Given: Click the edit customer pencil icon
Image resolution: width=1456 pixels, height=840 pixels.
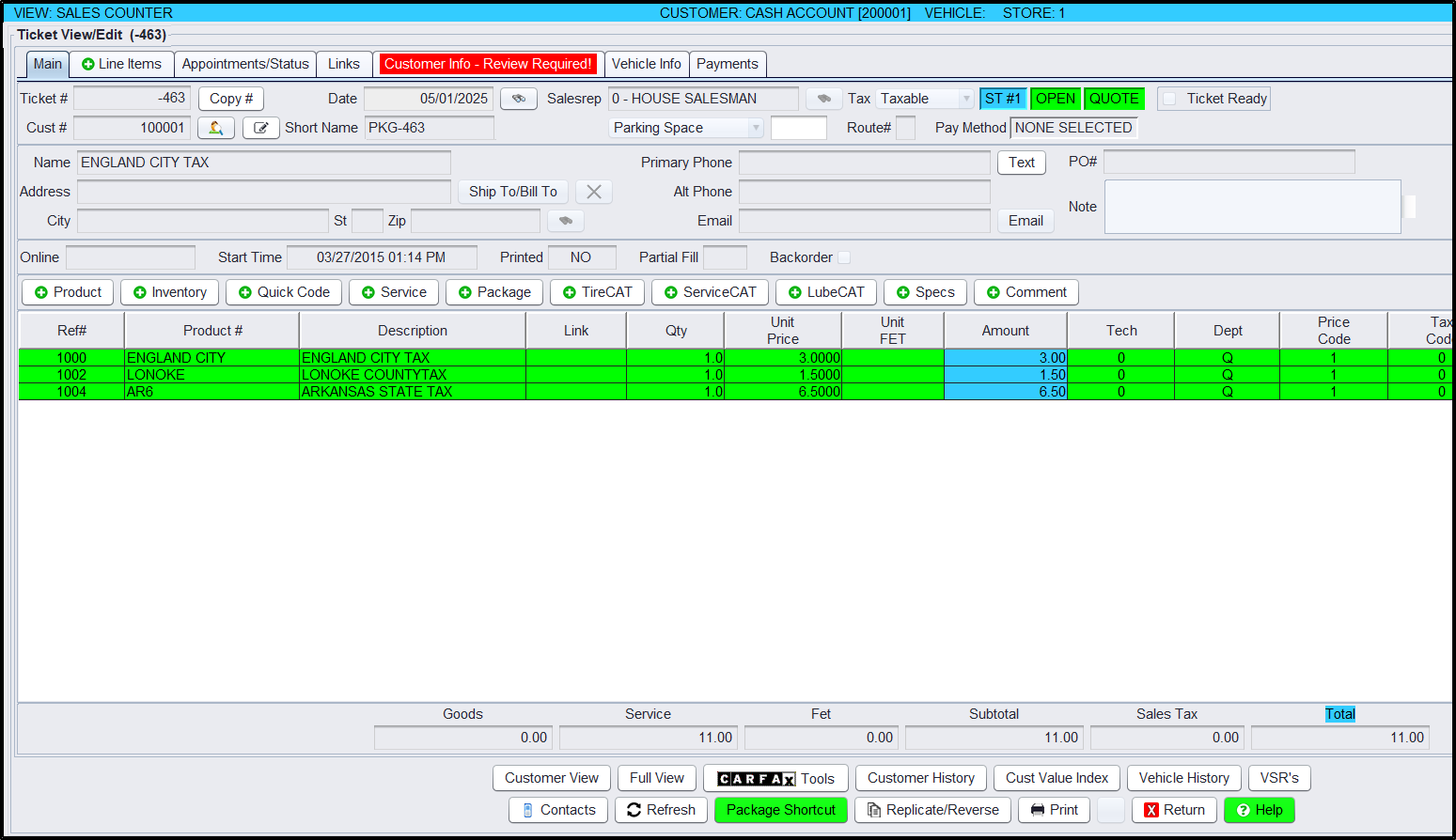Looking at the screenshot, I should pos(260,128).
